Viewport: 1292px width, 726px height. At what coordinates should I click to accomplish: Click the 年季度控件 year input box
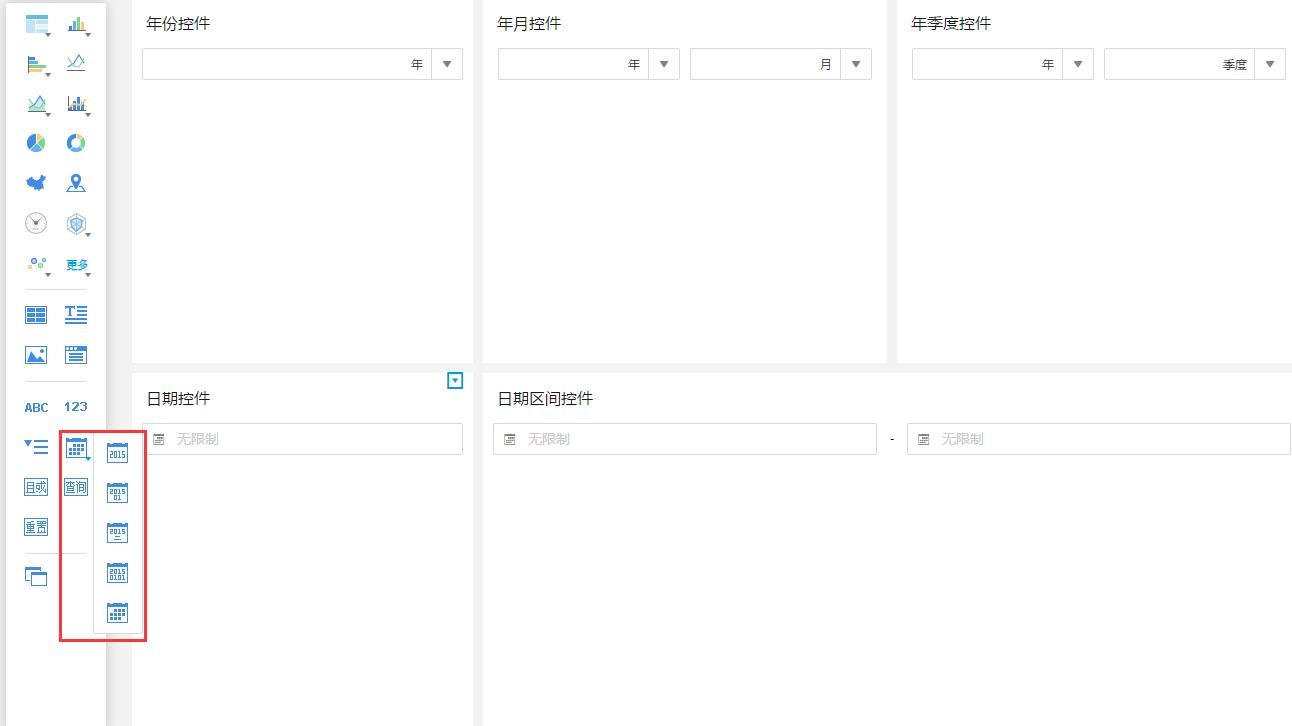pos(988,64)
